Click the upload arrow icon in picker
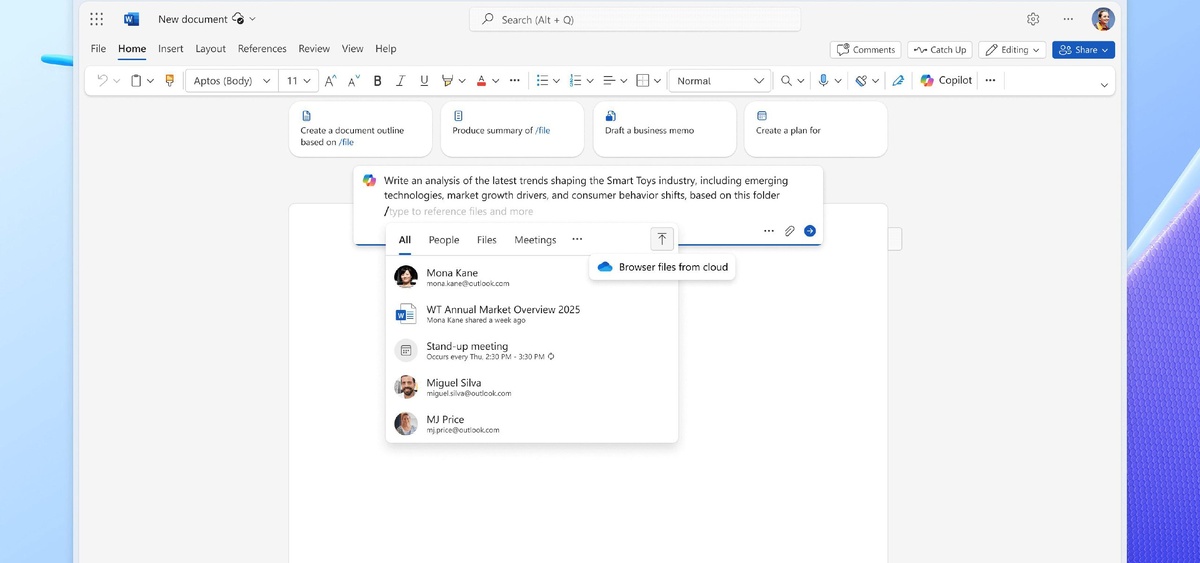 pyautogui.click(x=661, y=239)
